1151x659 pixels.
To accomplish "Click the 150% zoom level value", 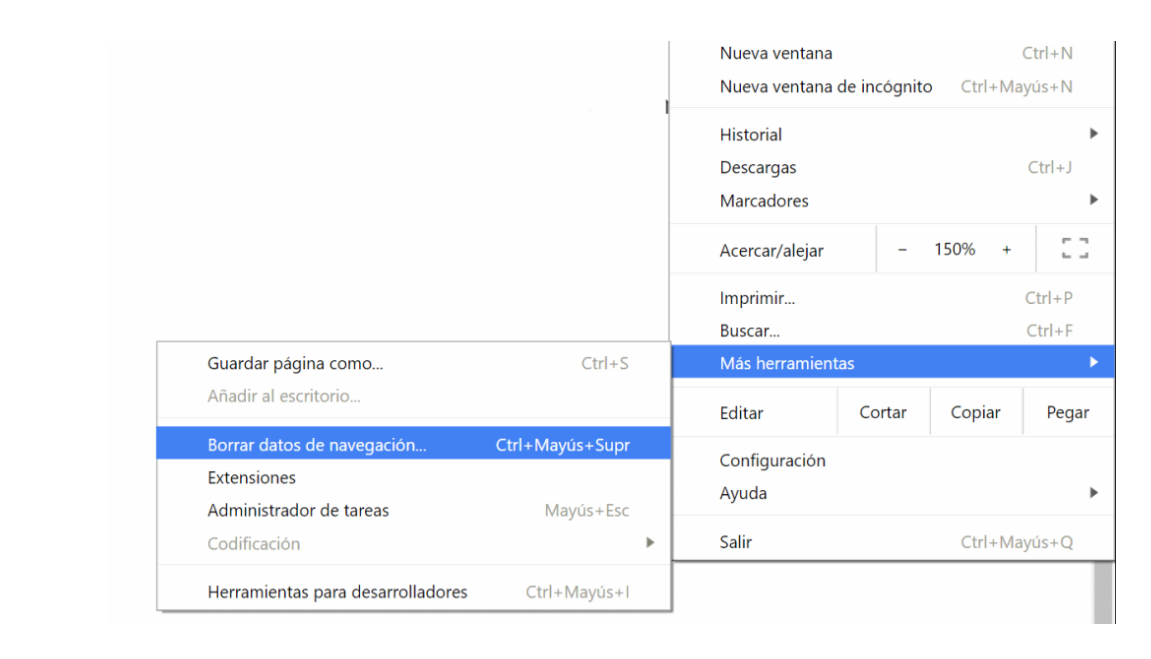I will [x=956, y=248].
